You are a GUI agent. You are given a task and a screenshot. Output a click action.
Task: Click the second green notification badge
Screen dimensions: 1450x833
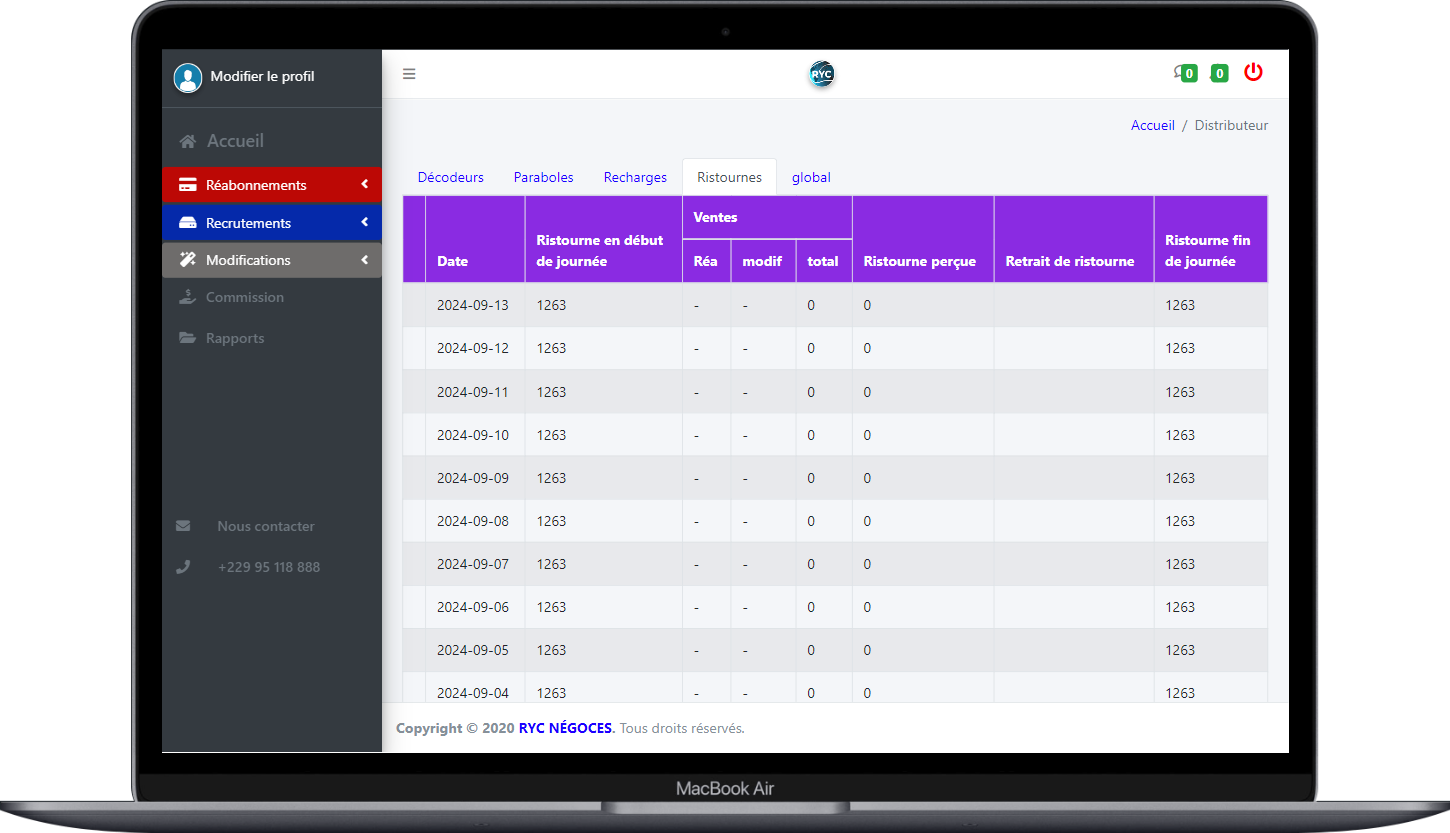coord(1219,73)
